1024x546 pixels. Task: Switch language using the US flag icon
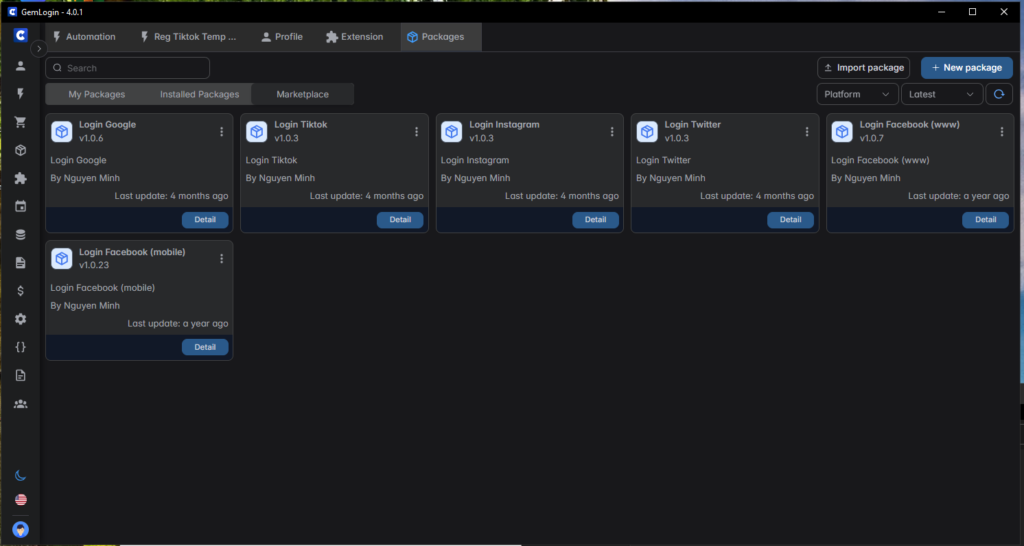pos(20,499)
